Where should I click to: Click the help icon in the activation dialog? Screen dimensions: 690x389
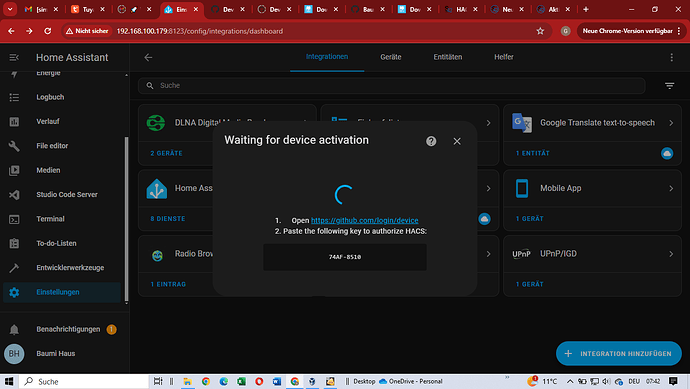coord(431,141)
